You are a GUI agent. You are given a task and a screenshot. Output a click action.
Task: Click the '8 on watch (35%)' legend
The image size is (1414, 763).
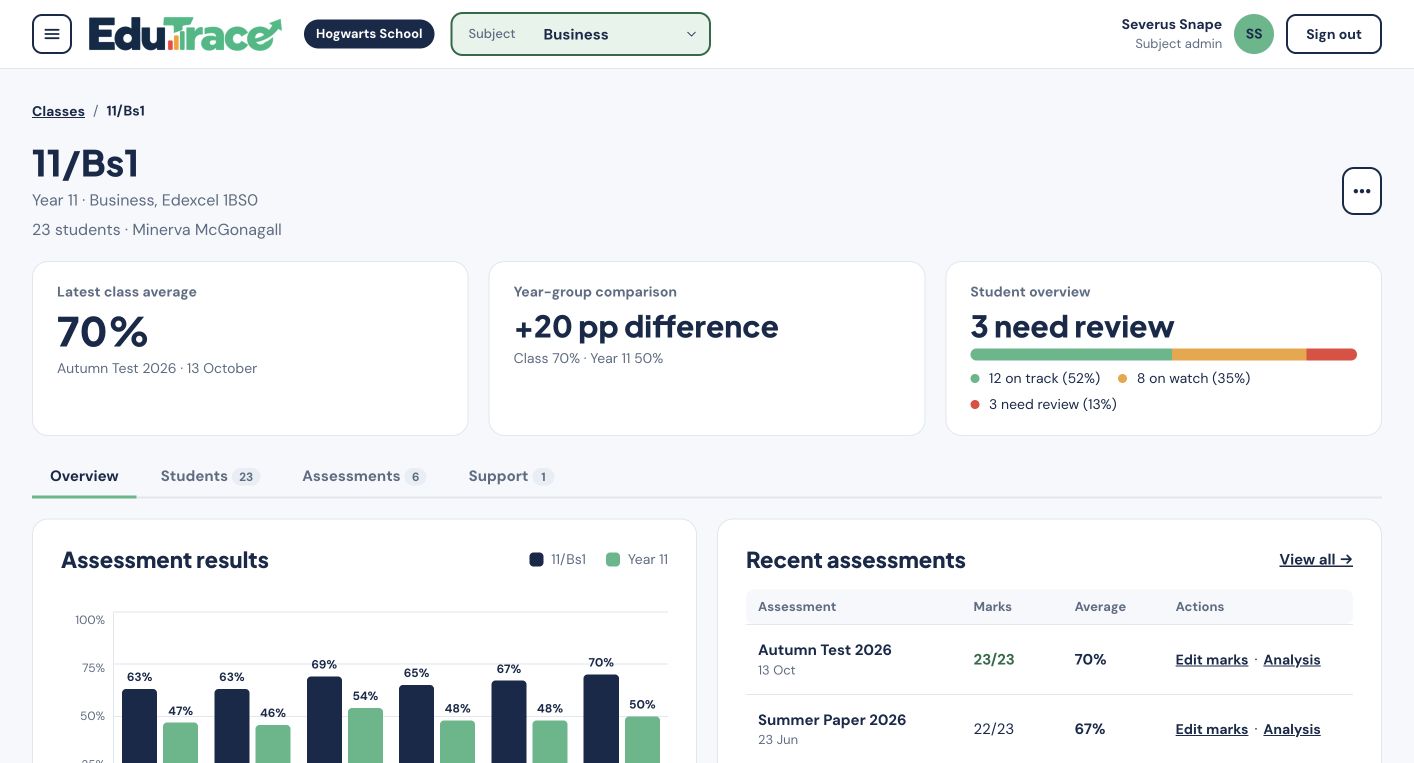1184,378
